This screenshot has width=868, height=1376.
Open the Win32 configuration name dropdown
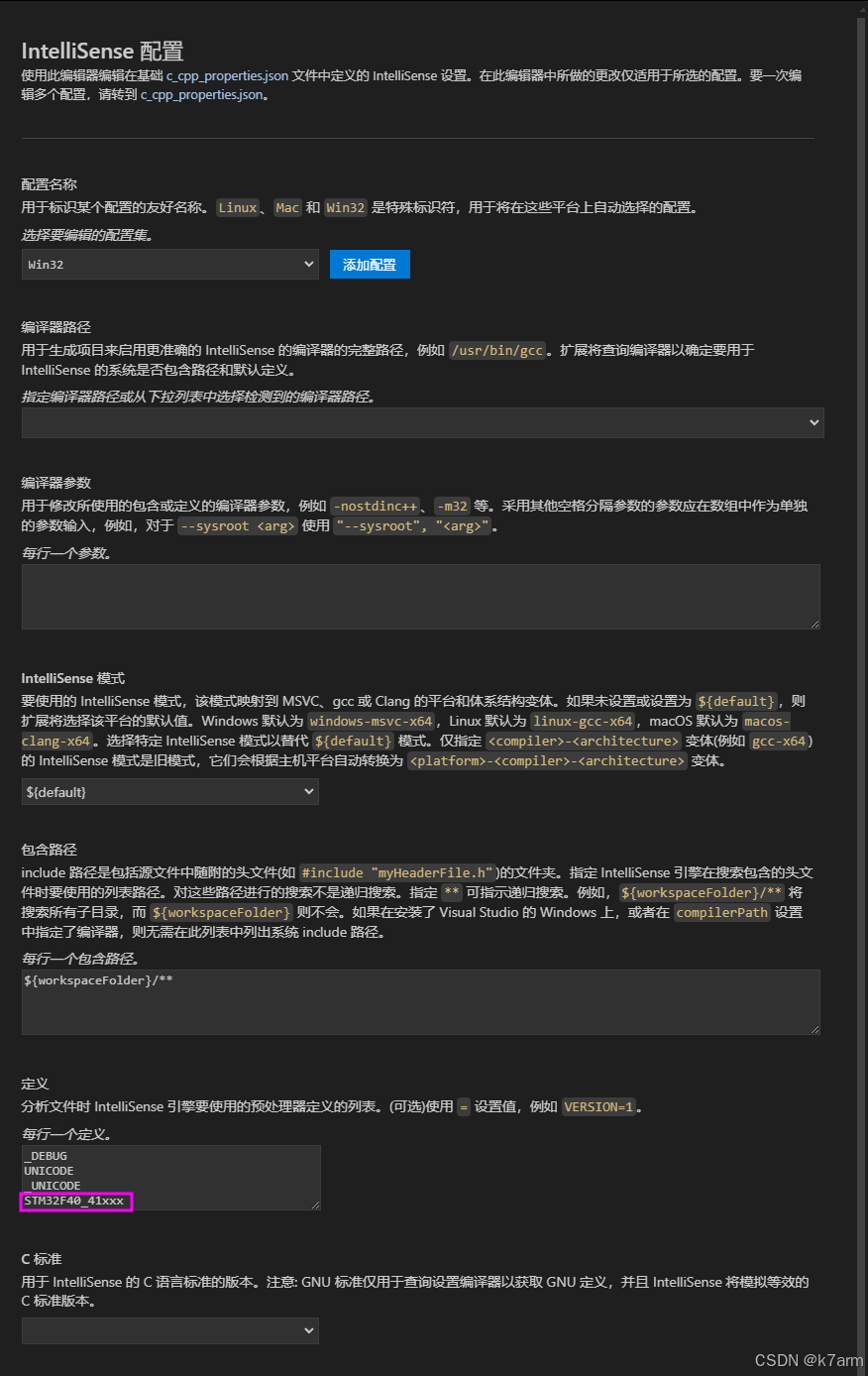click(170, 265)
